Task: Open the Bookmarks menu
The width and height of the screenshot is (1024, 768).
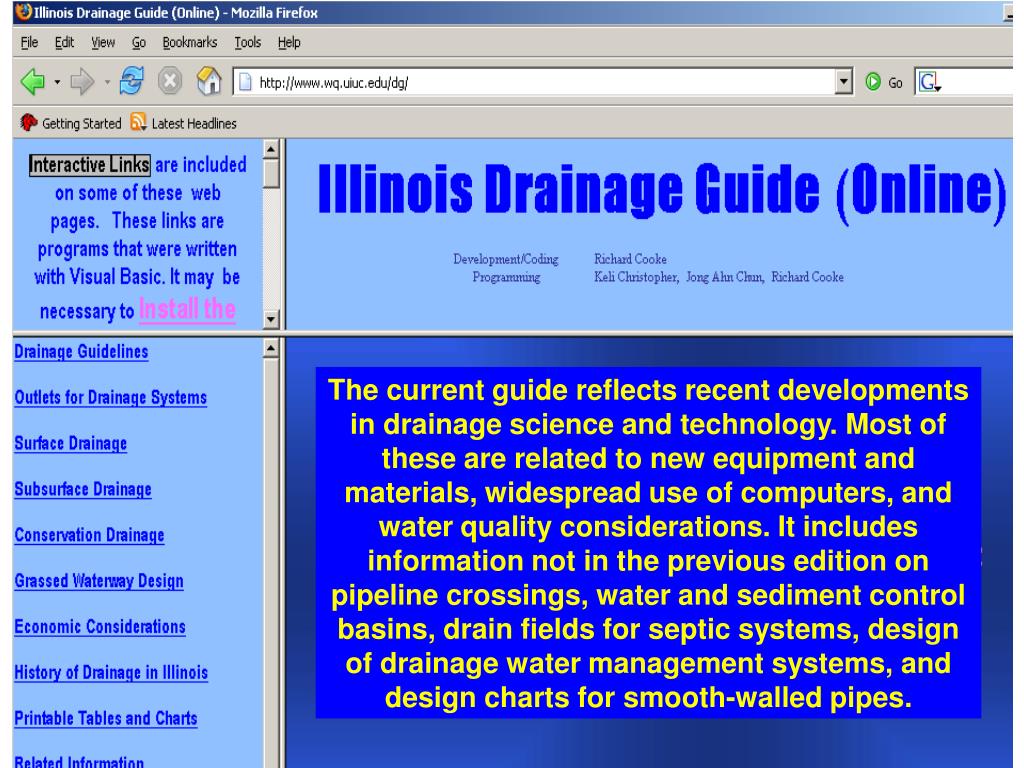Action: click(x=189, y=42)
